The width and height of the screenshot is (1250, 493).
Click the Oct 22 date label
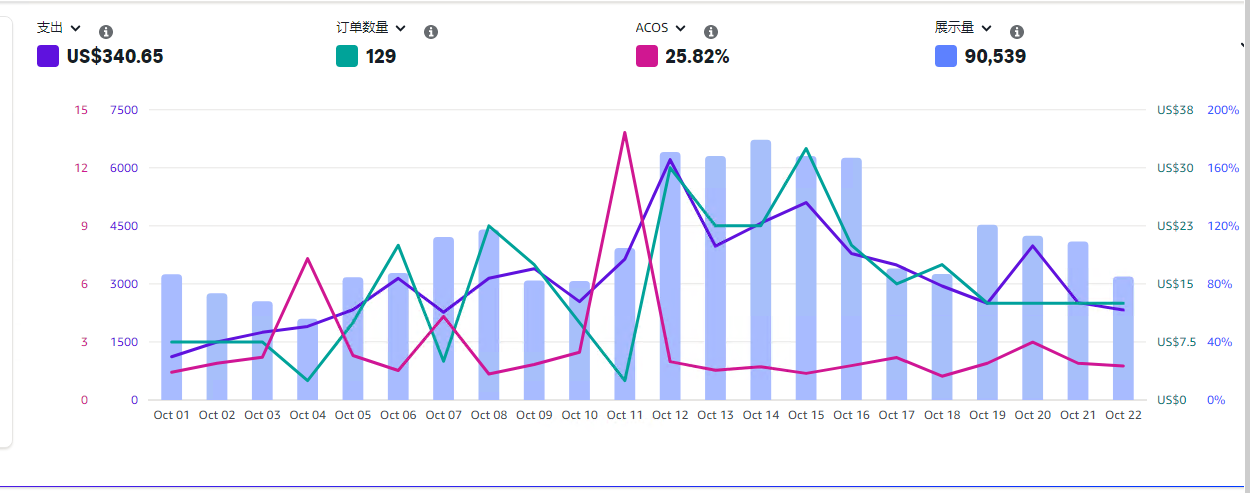coord(1123,415)
